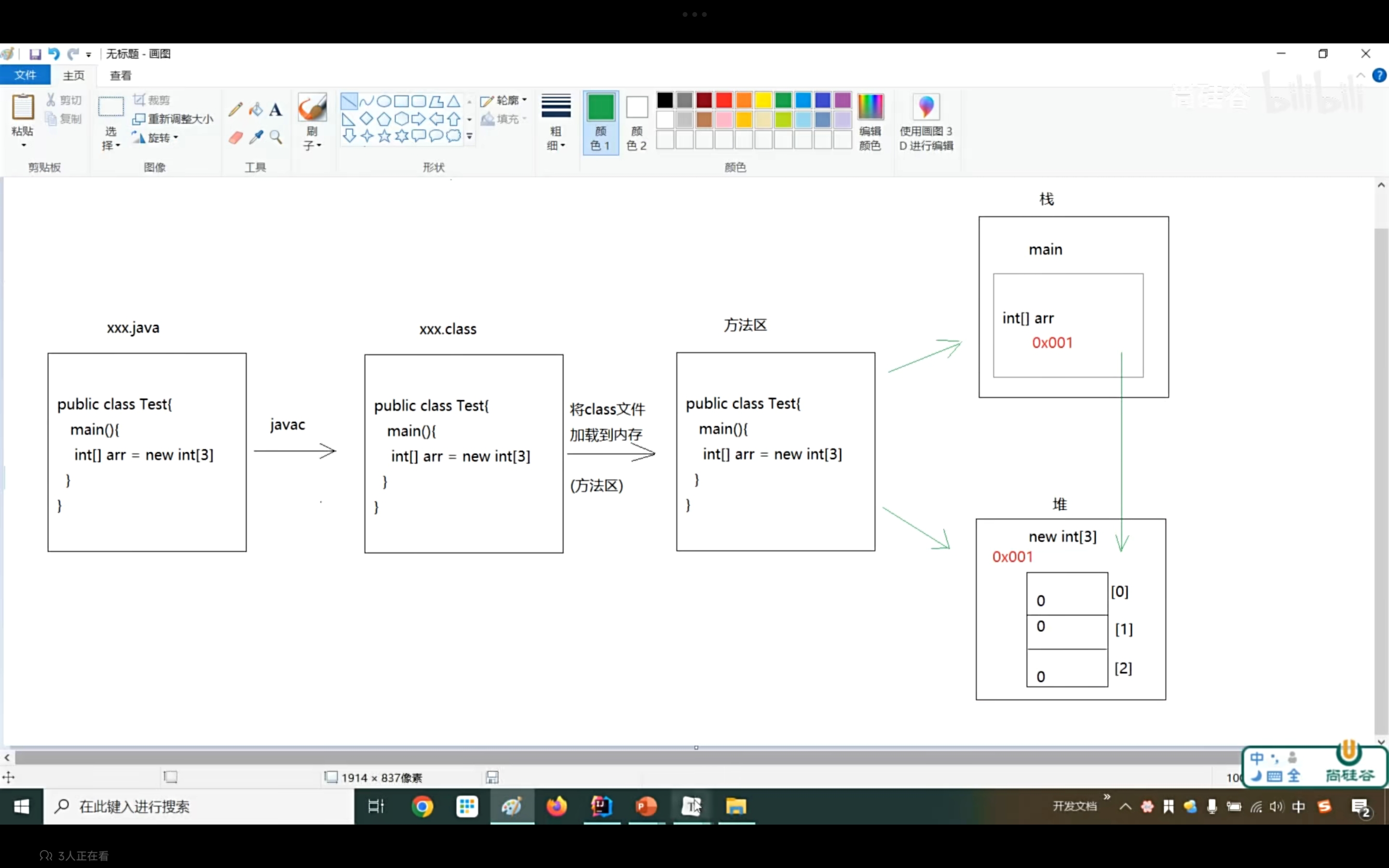Collapse the ribbon with the chevron
Image resolution: width=1389 pixels, height=868 pixels.
tap(1360, 75)
